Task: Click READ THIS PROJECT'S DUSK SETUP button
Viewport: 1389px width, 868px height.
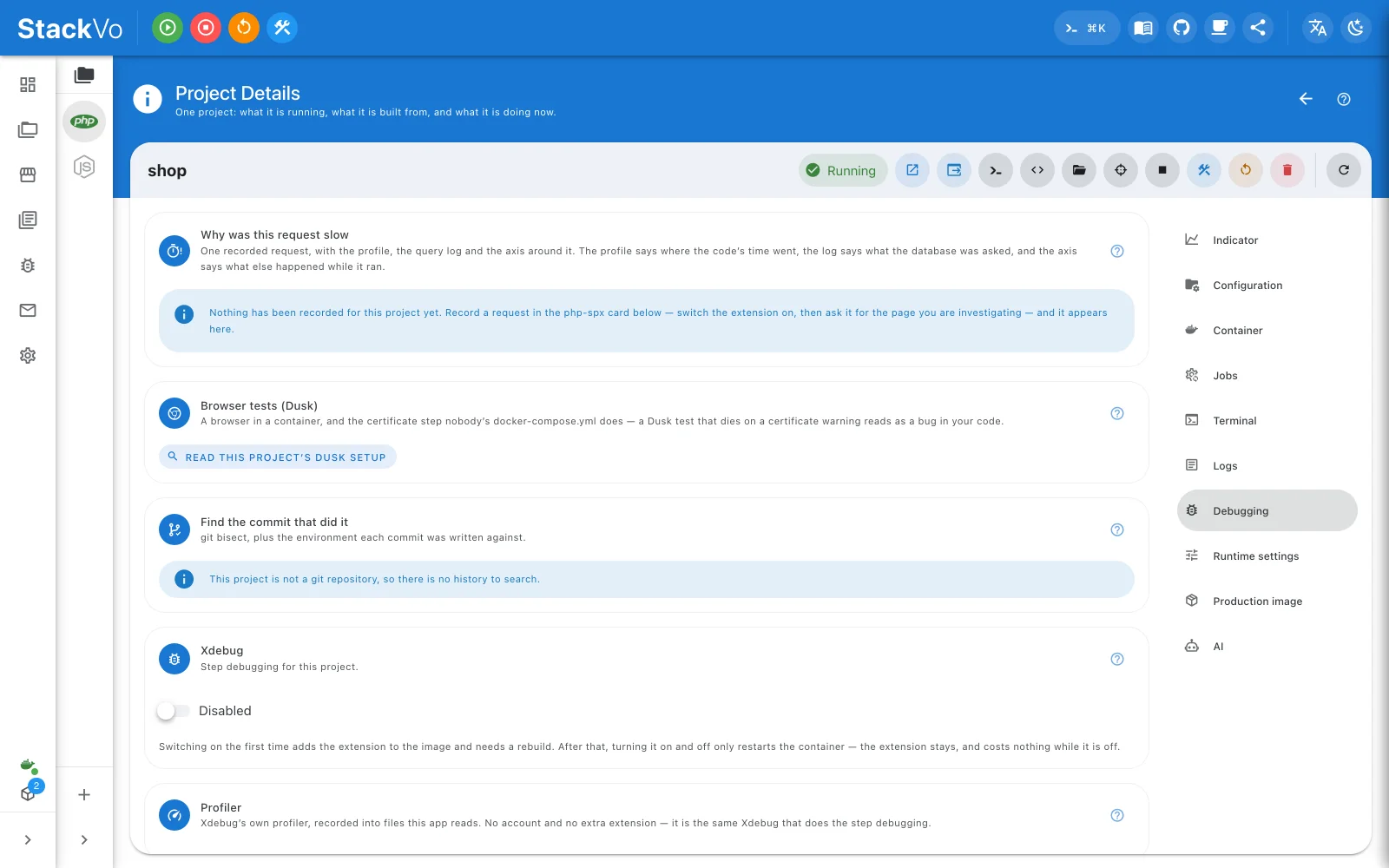Action: (278, 457)
